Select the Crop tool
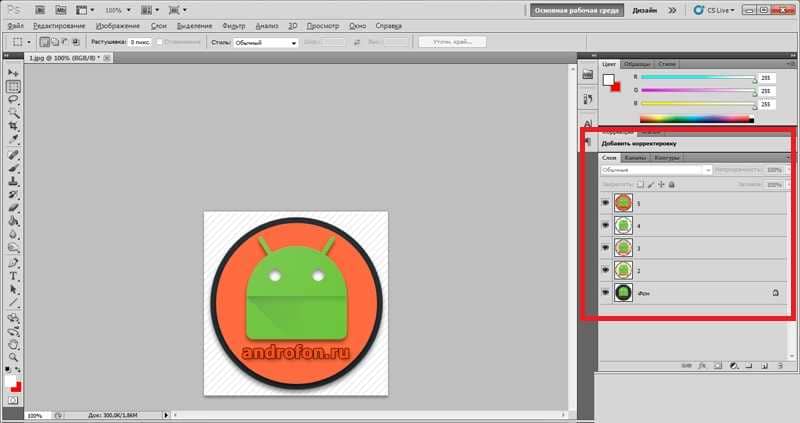Image resolution: width=800 pixels, height=423 pixels. 13,126
